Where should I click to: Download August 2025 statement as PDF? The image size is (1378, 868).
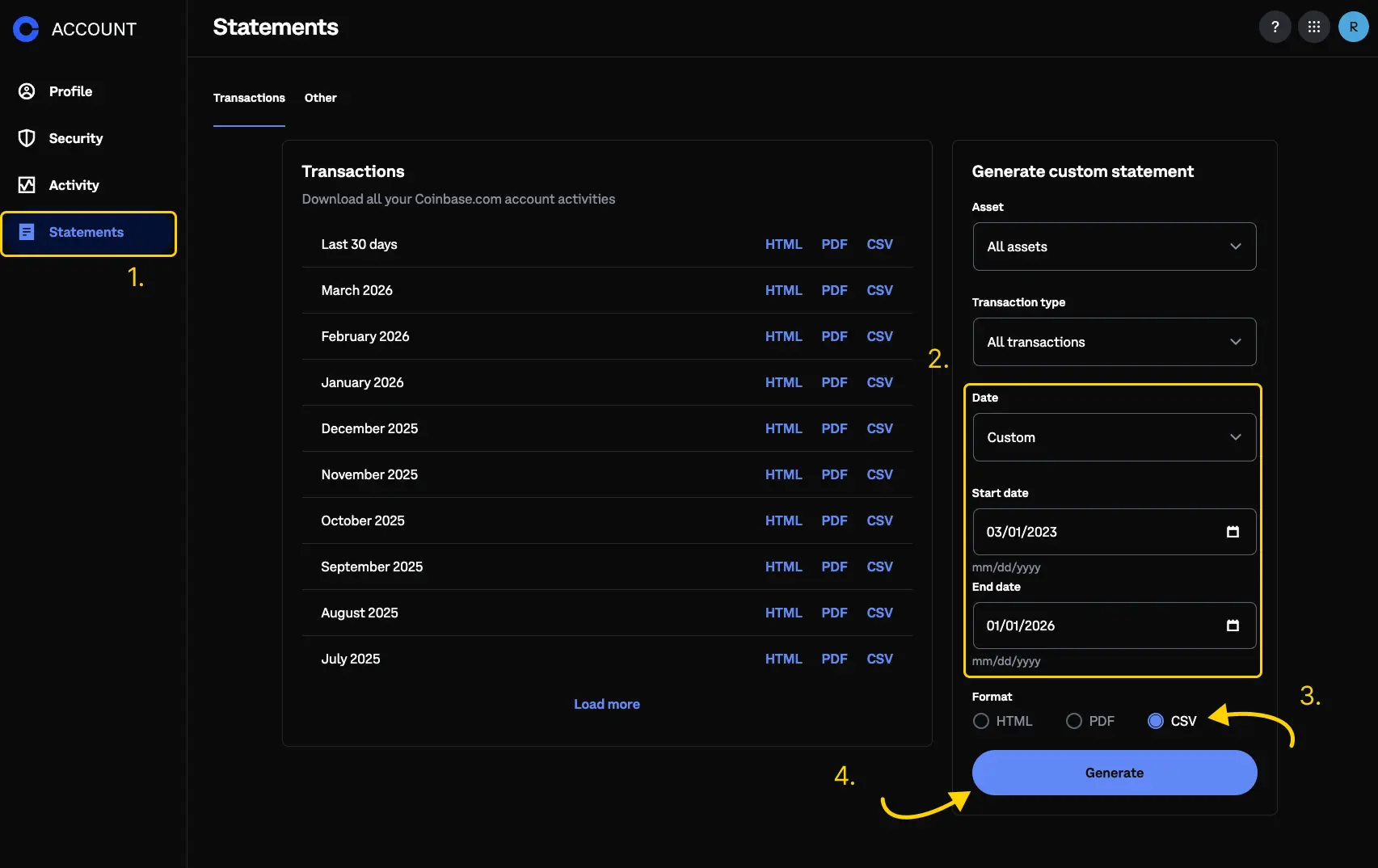[x=834, y=613]
